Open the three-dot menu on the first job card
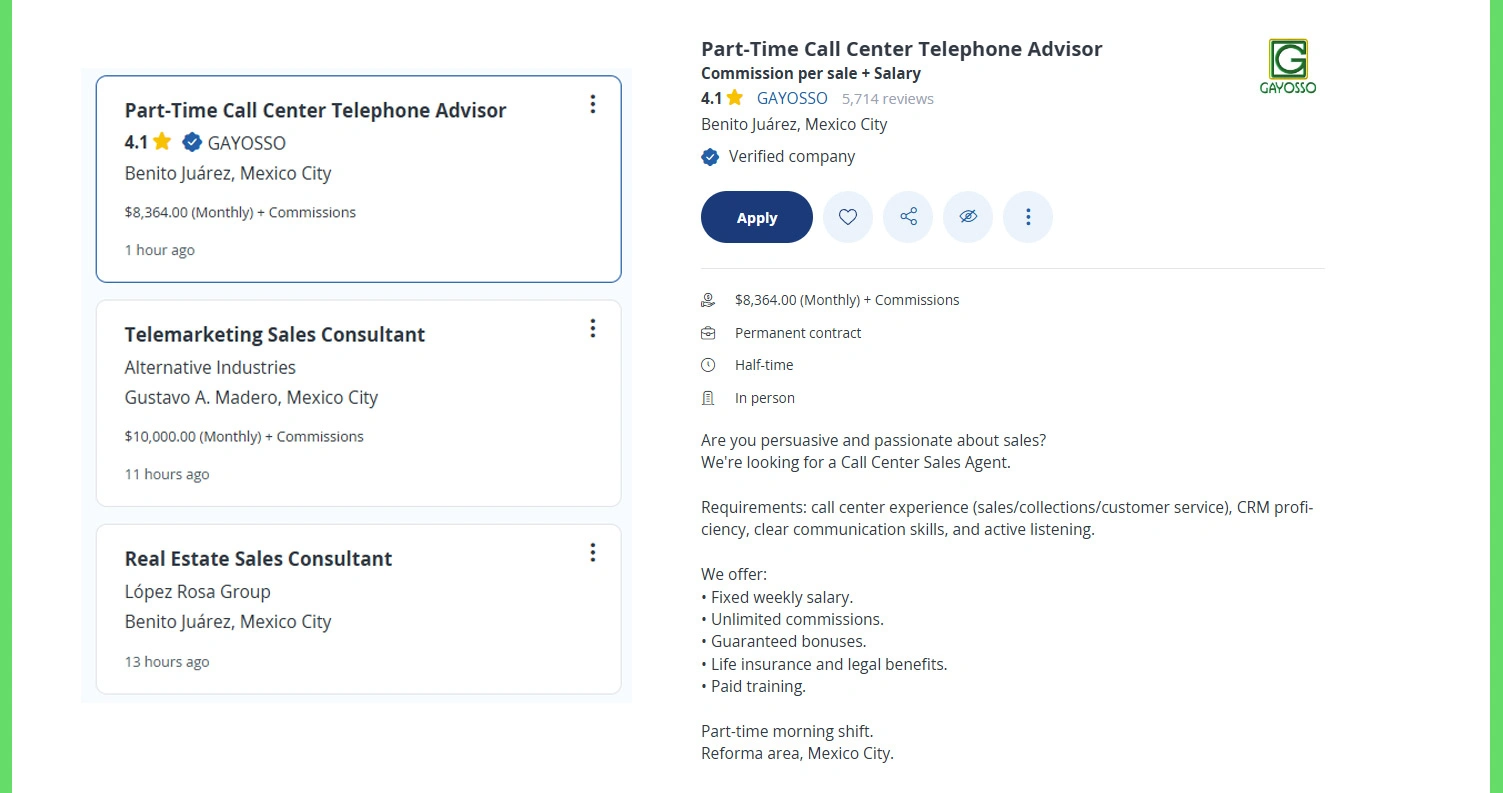 click(x=593, y=104)
